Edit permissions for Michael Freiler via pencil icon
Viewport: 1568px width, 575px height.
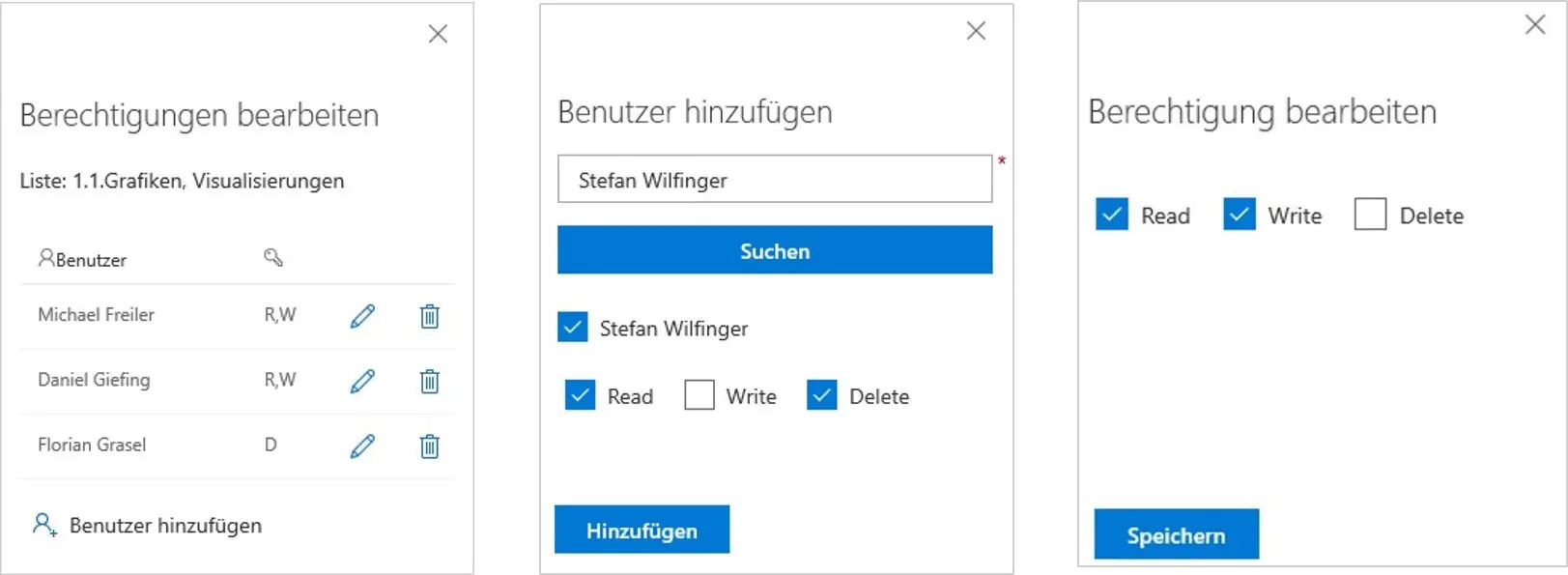(362, 316)
